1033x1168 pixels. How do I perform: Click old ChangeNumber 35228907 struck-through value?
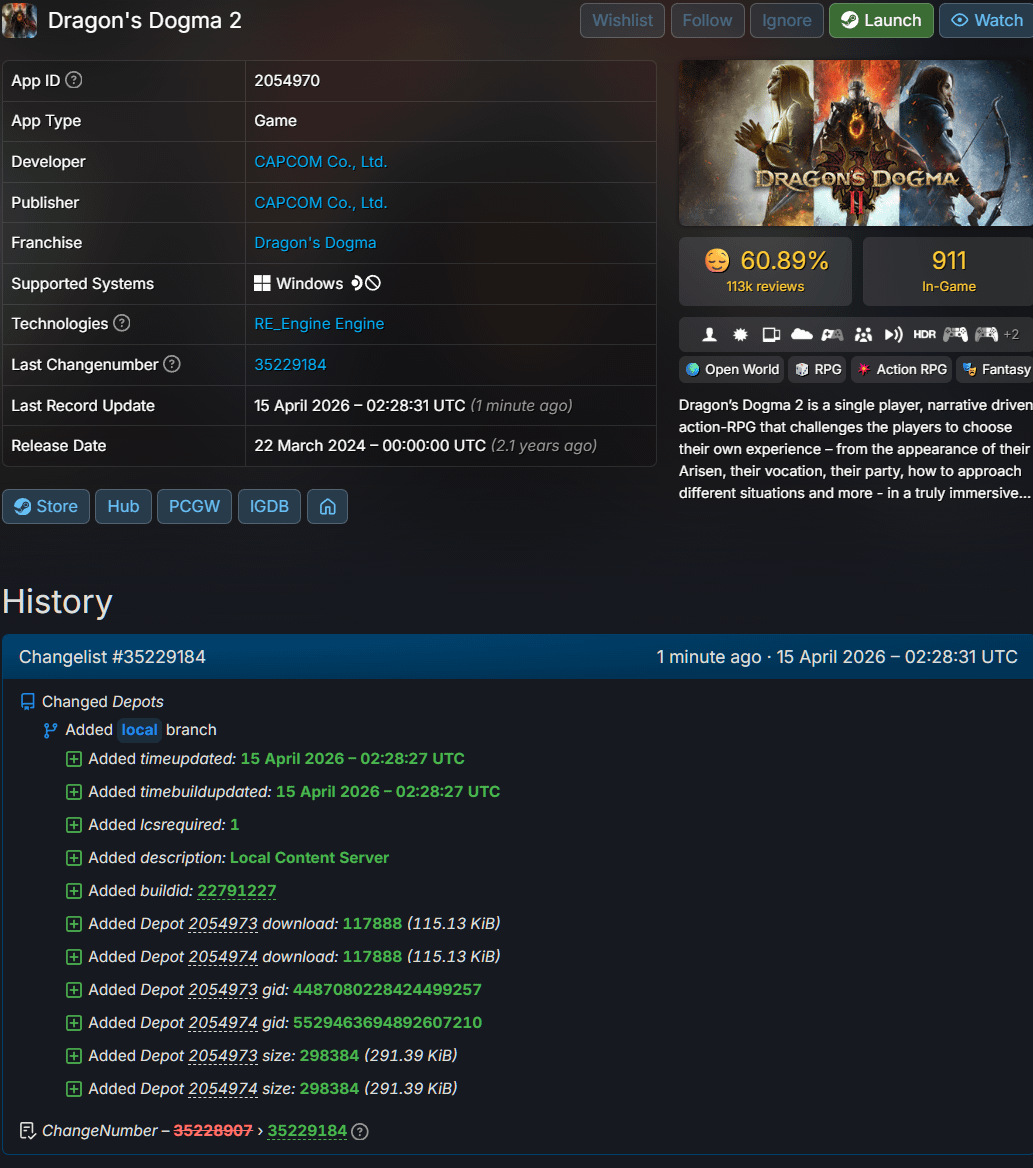212,1131
